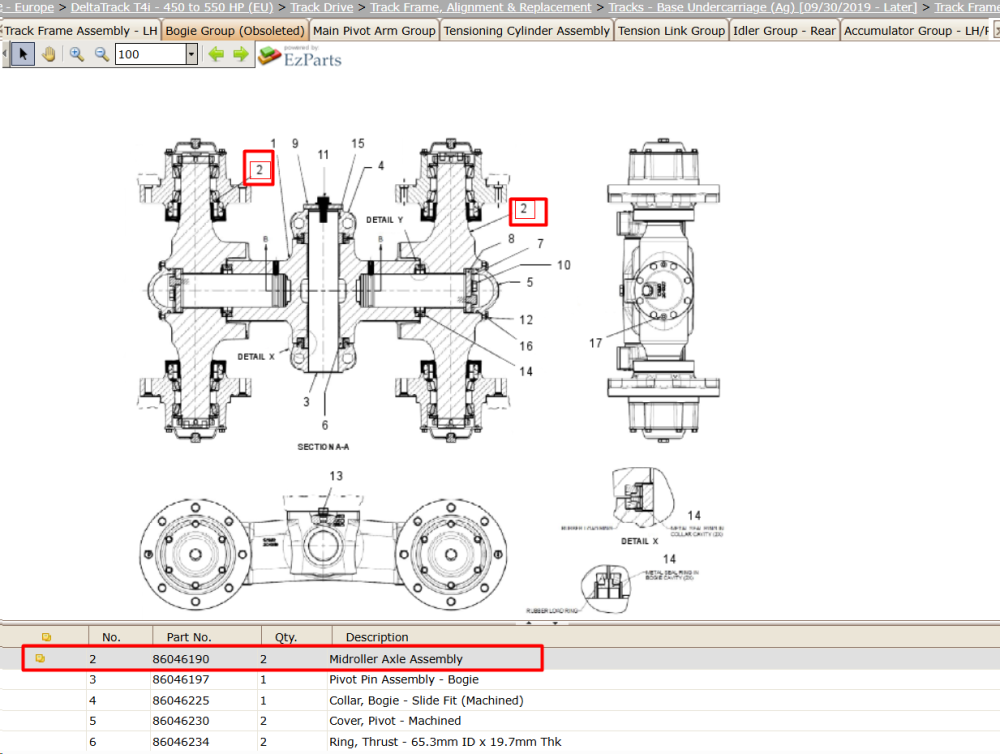The width and height of the screenshot is (1000, 754).
Task: Open zoom percentage dropdown arrow
Action: [191, 54]
